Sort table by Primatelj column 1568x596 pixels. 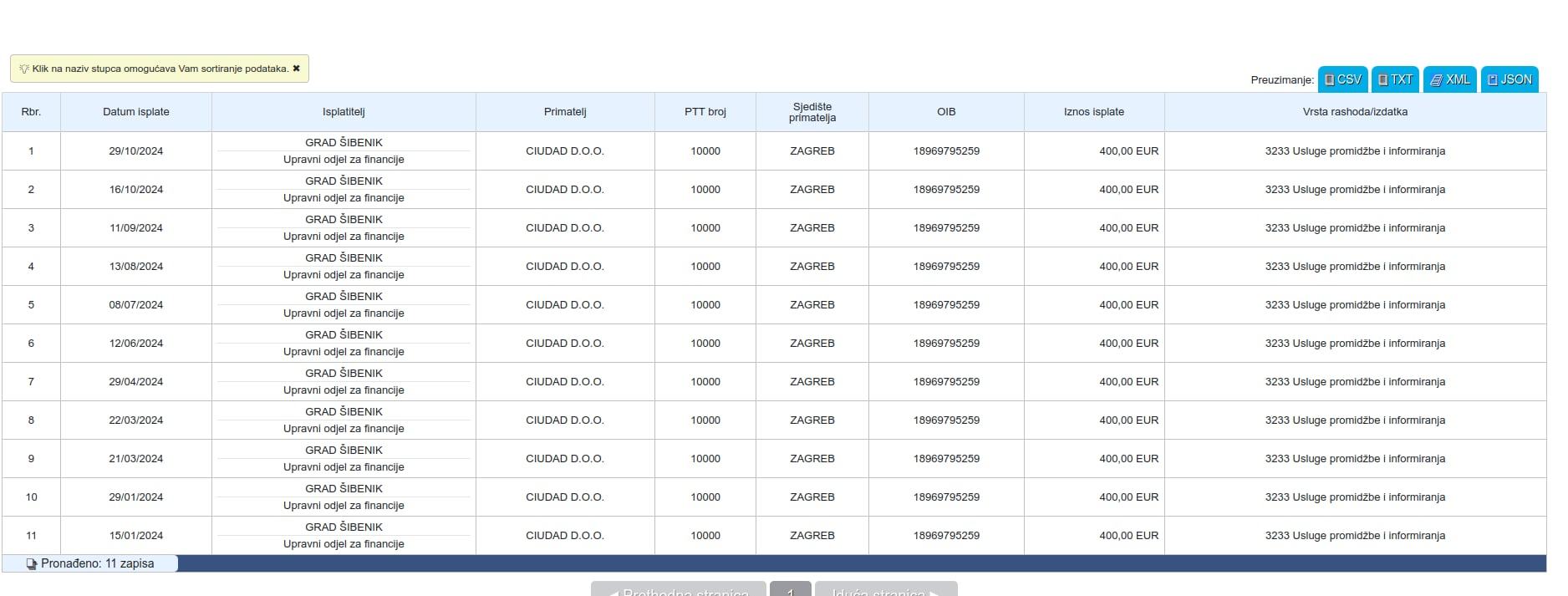(x=565, y=112)
